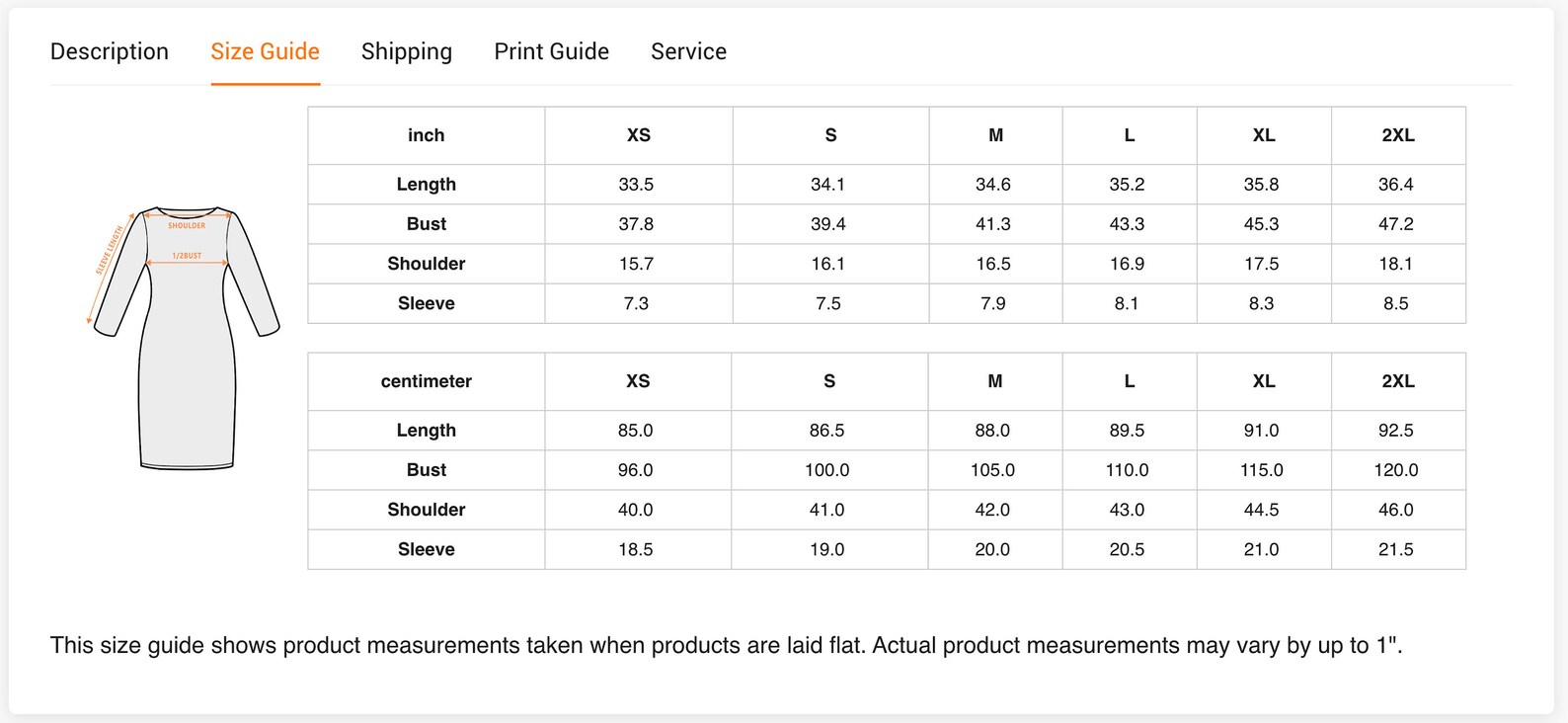1568x723 pixels.
Task: Click the Sleeve Length arrow on diagram
Action: coord(109,268)
